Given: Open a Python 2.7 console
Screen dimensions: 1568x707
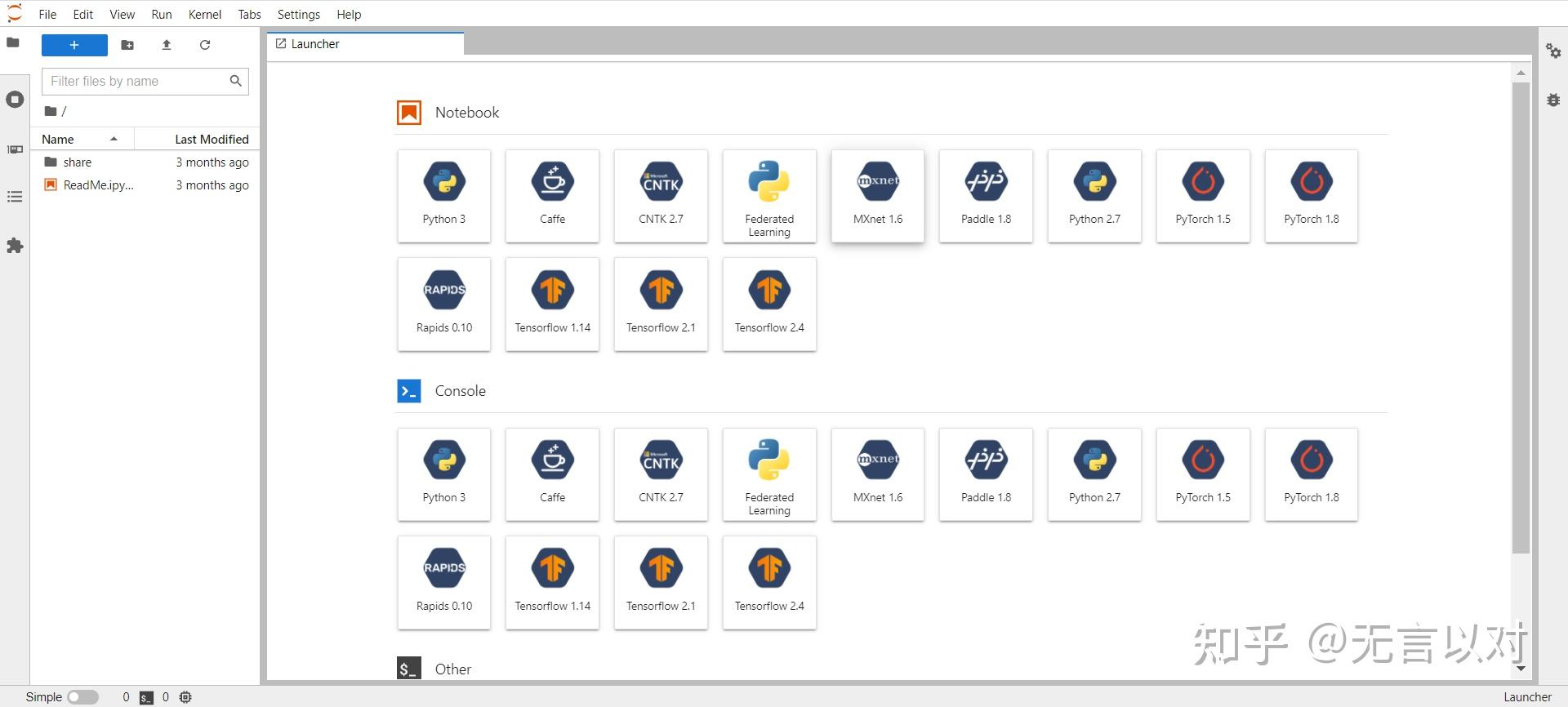Looking at the screenshot, I should 1094,474.
